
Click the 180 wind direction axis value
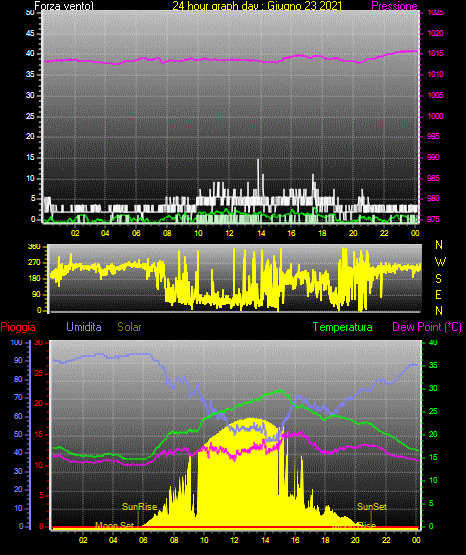[34, 279]
